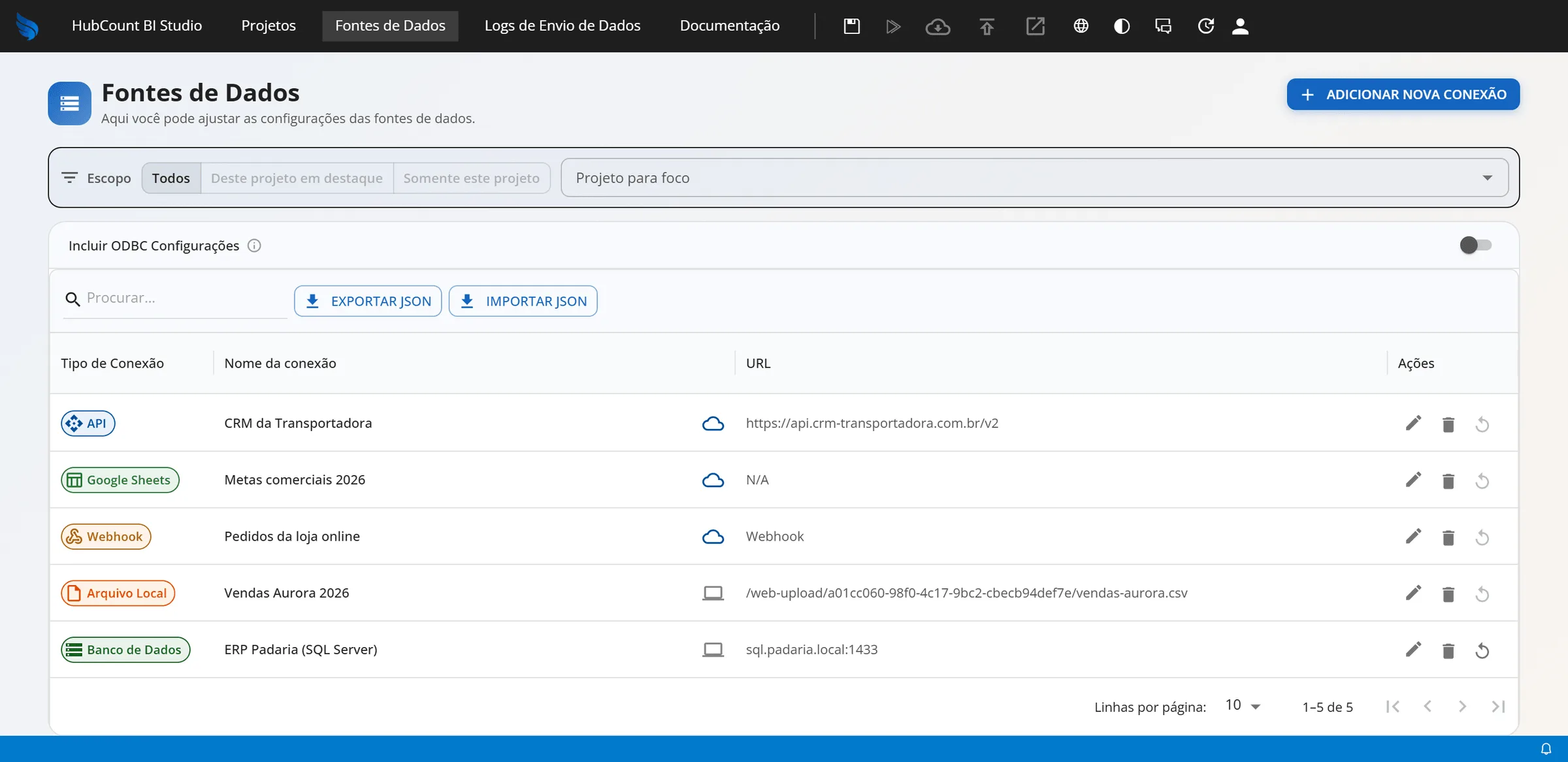Viewport: 1568px width, 762px height.
Task: Click the Arquivo Local type badge
Action: [x=118, y=593]
